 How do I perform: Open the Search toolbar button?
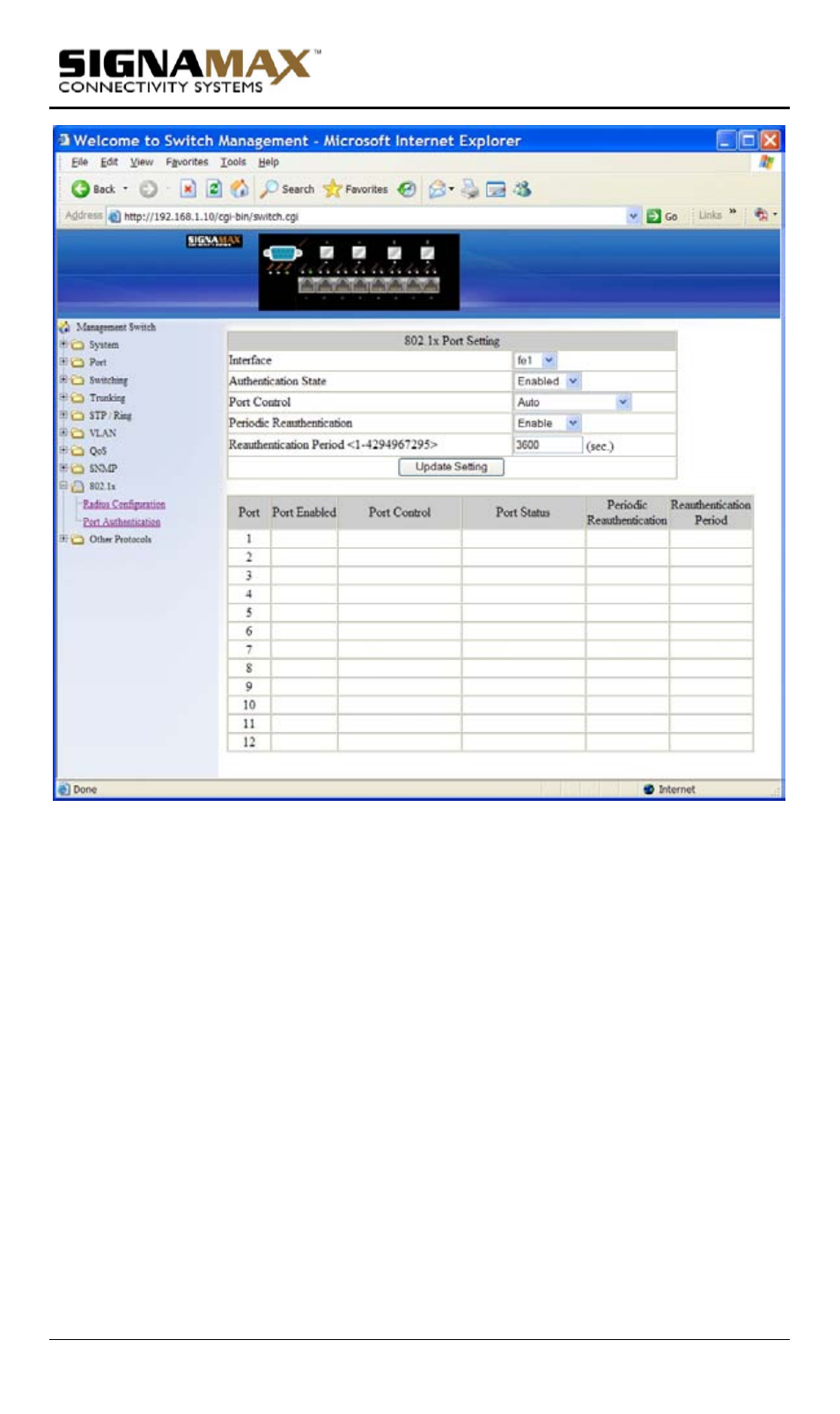click(x=287, y=189)
